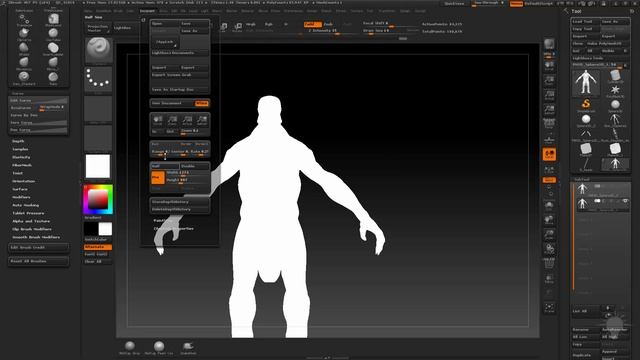Open the current brush thumbnail picker
This screenshot has height=360, width=640.
(98, 50)
